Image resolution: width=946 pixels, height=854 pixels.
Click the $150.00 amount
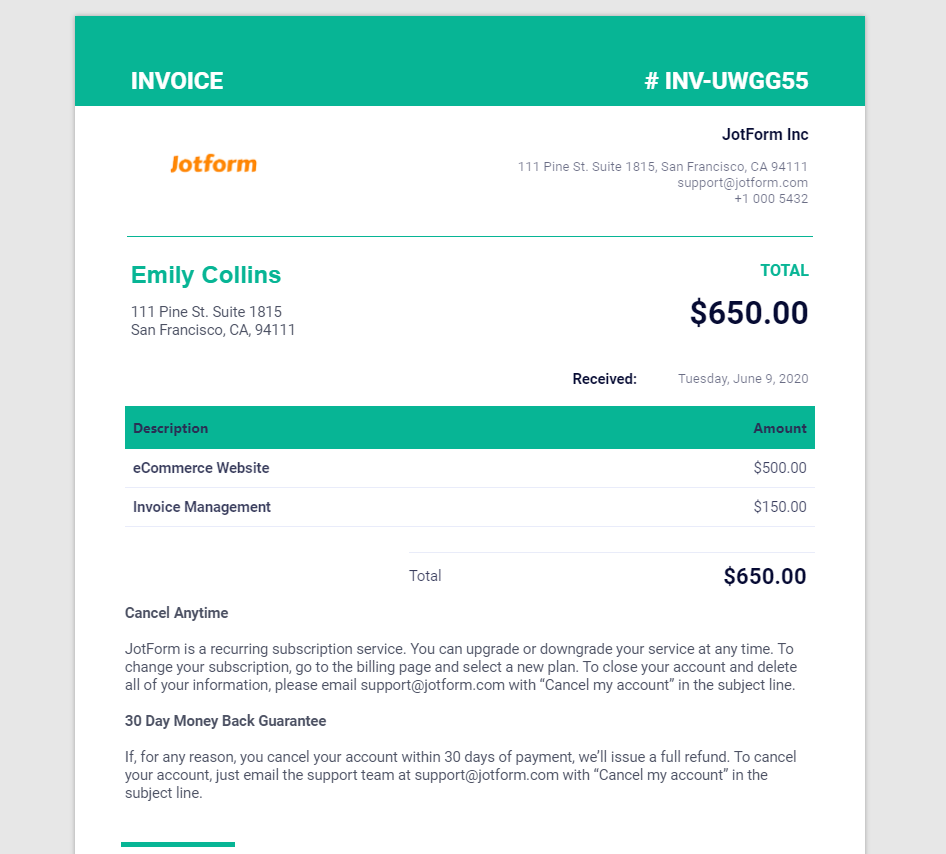(x=780, y=507)
